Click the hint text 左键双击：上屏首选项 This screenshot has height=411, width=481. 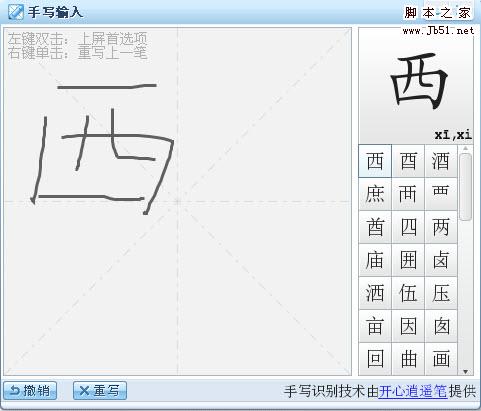[x=77, y=39]
